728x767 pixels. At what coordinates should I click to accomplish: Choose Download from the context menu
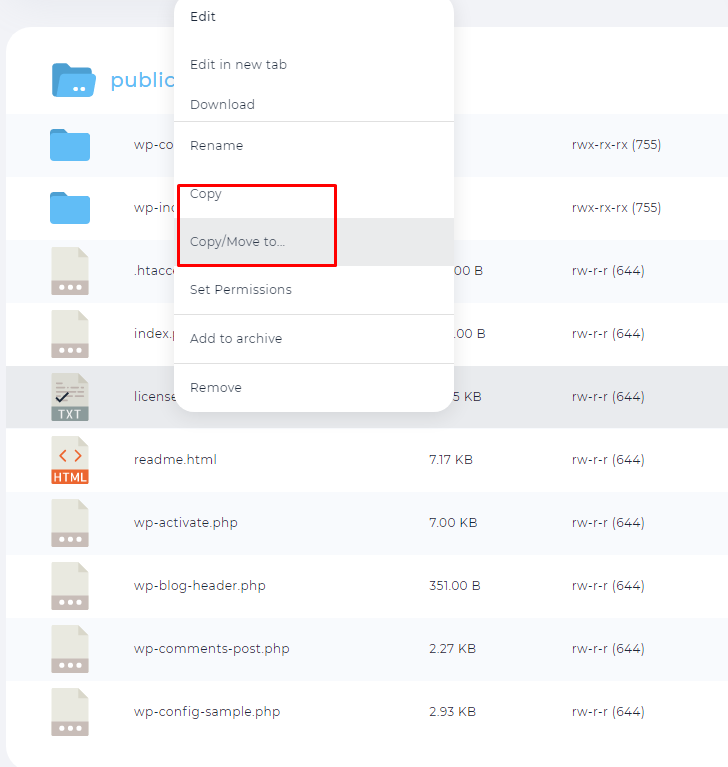pos(222,105)
